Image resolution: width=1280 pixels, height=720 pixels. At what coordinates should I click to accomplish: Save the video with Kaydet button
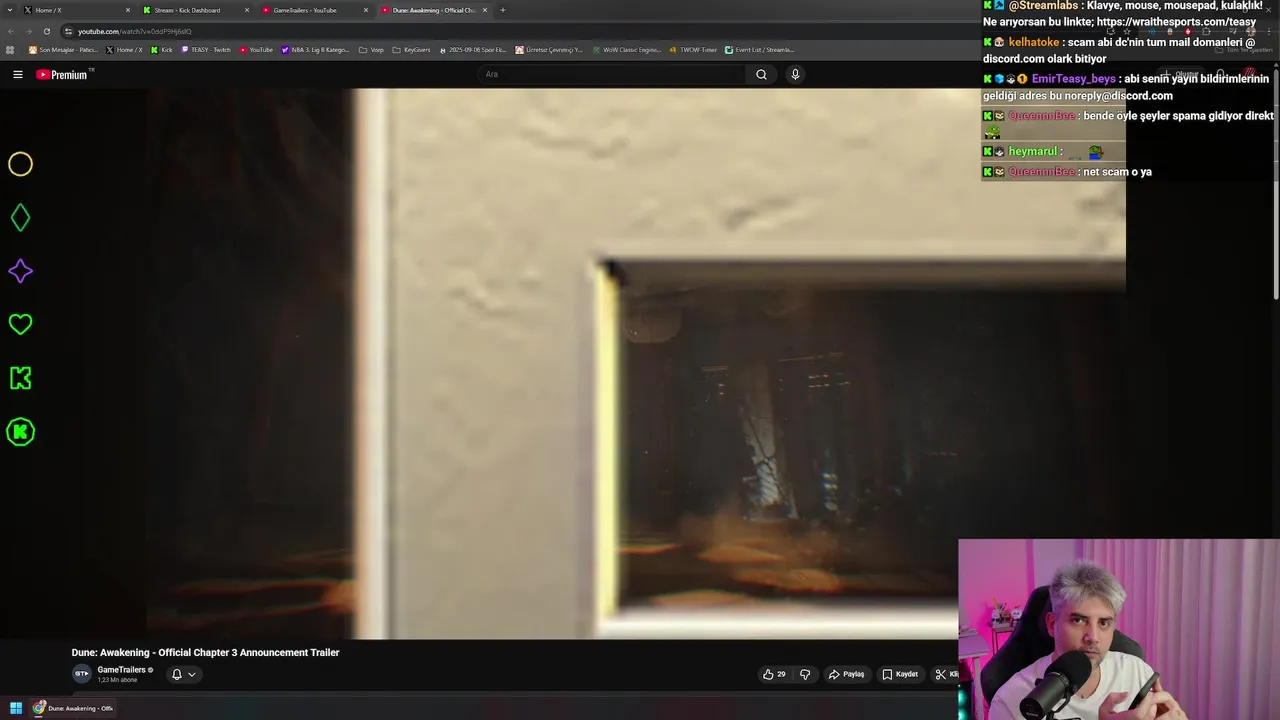point(900,674)
